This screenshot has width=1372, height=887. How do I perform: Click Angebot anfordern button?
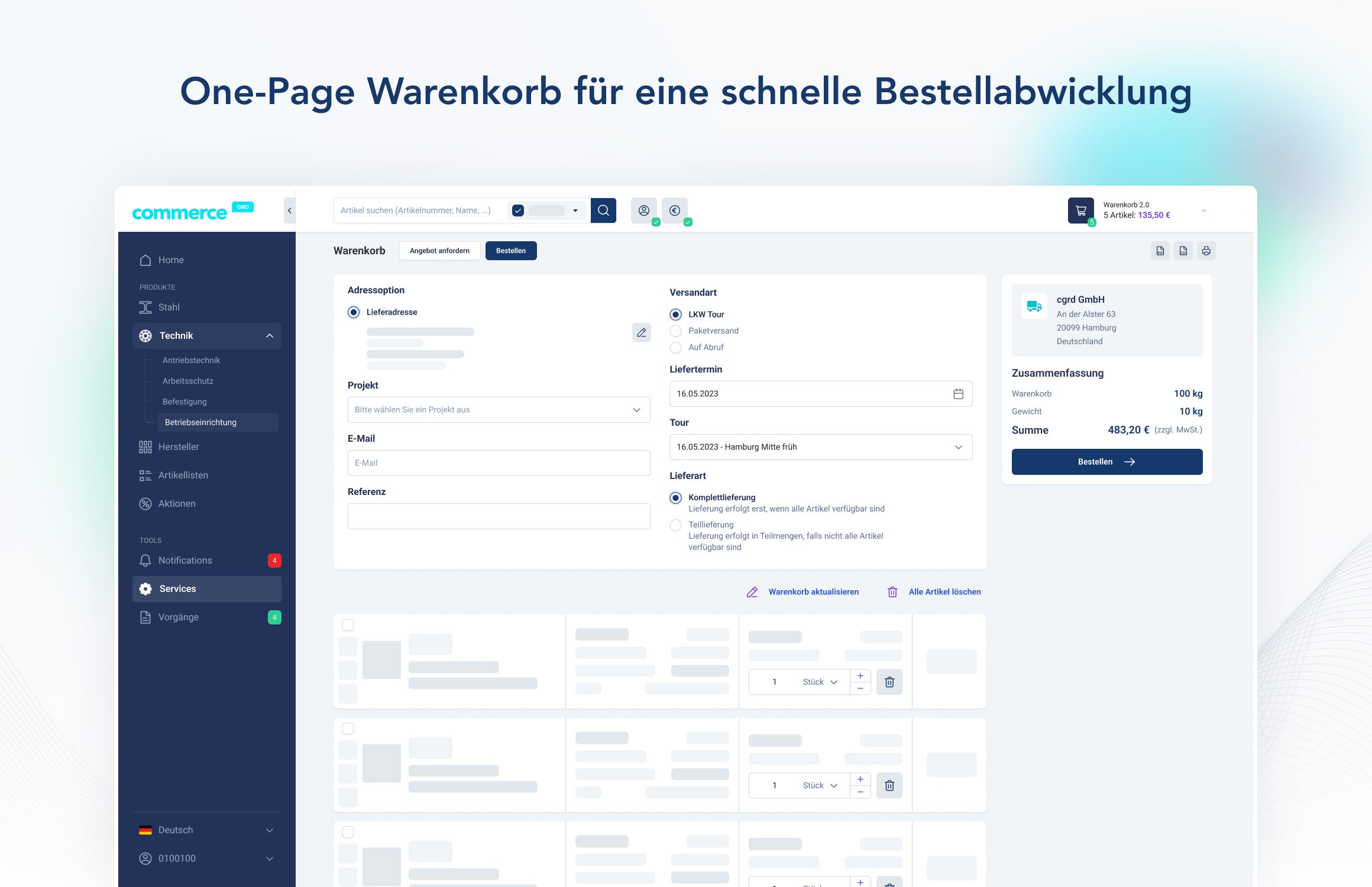click(439, 251)
